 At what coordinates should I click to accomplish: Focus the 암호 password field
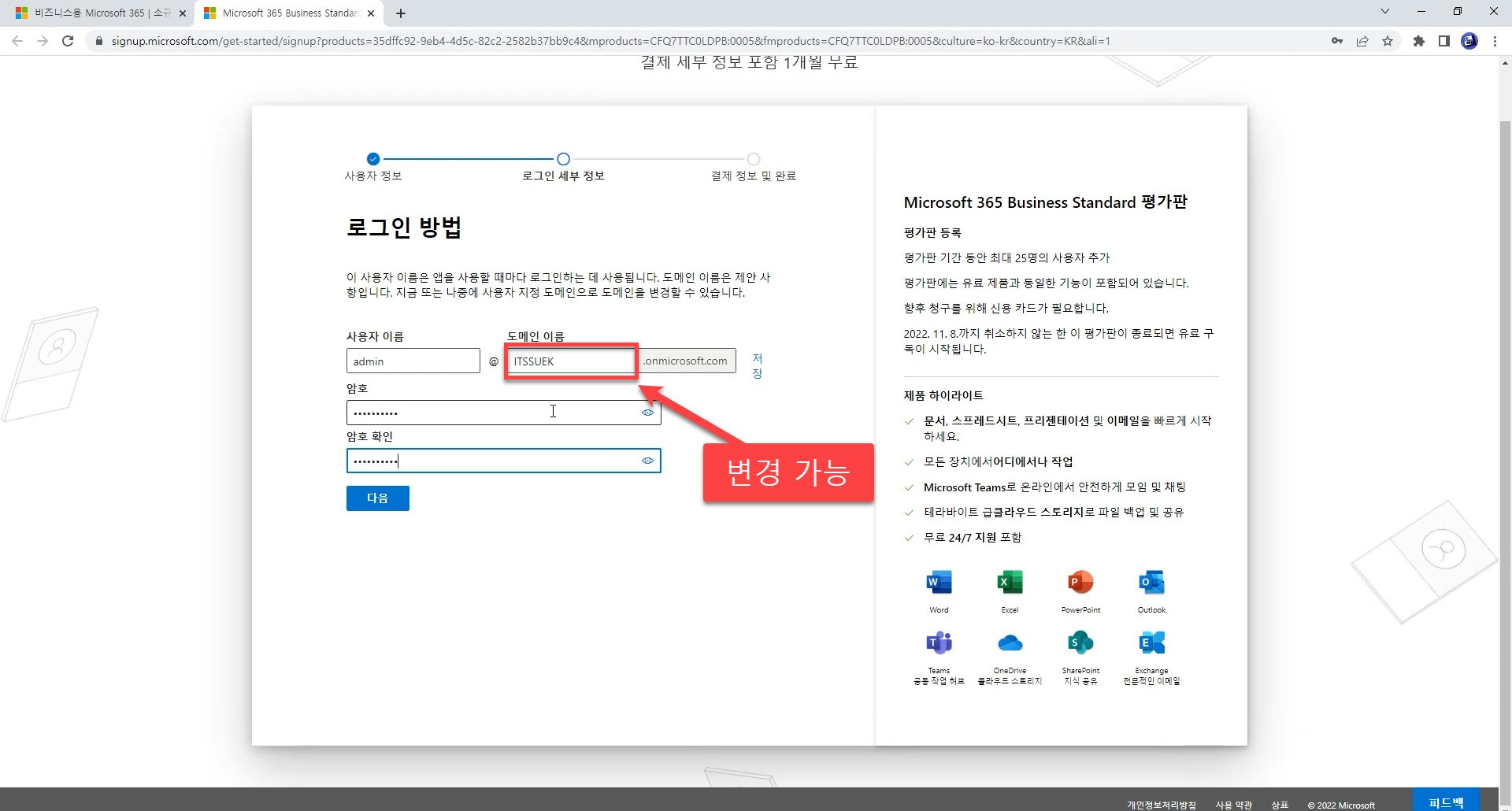pyautogui.click(x=504, y=413)
